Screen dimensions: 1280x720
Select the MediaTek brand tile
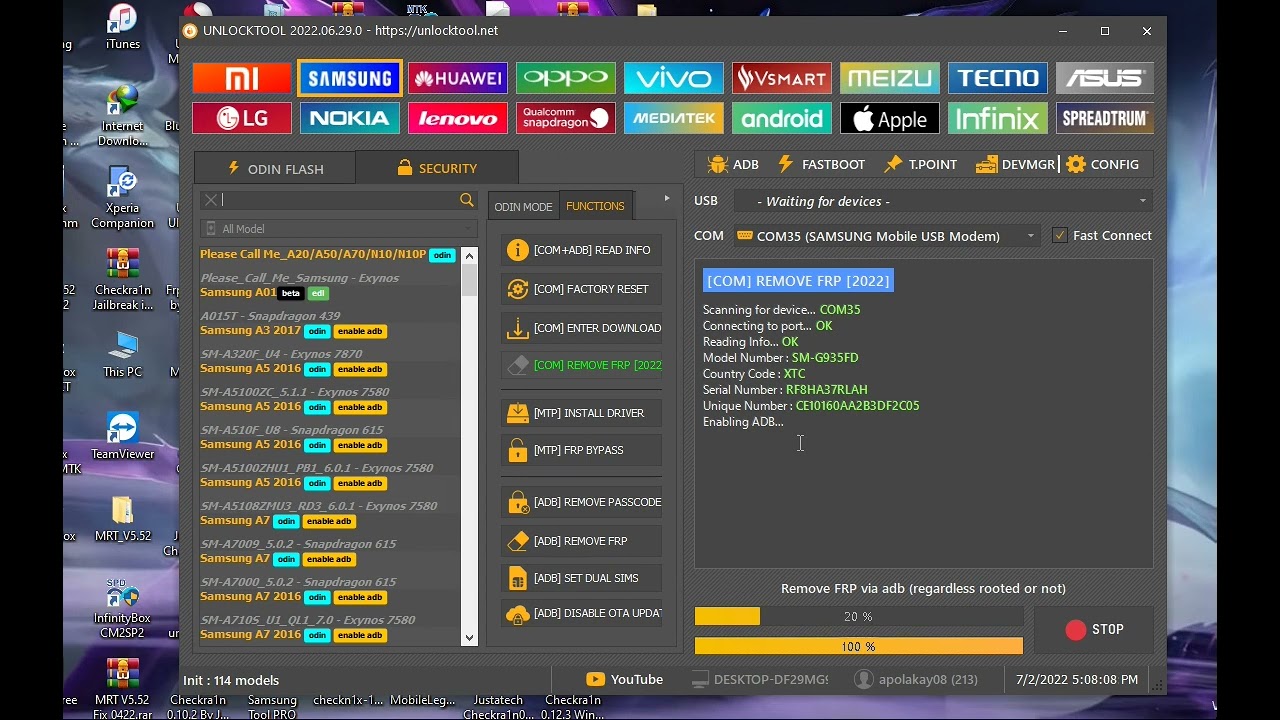674,118
